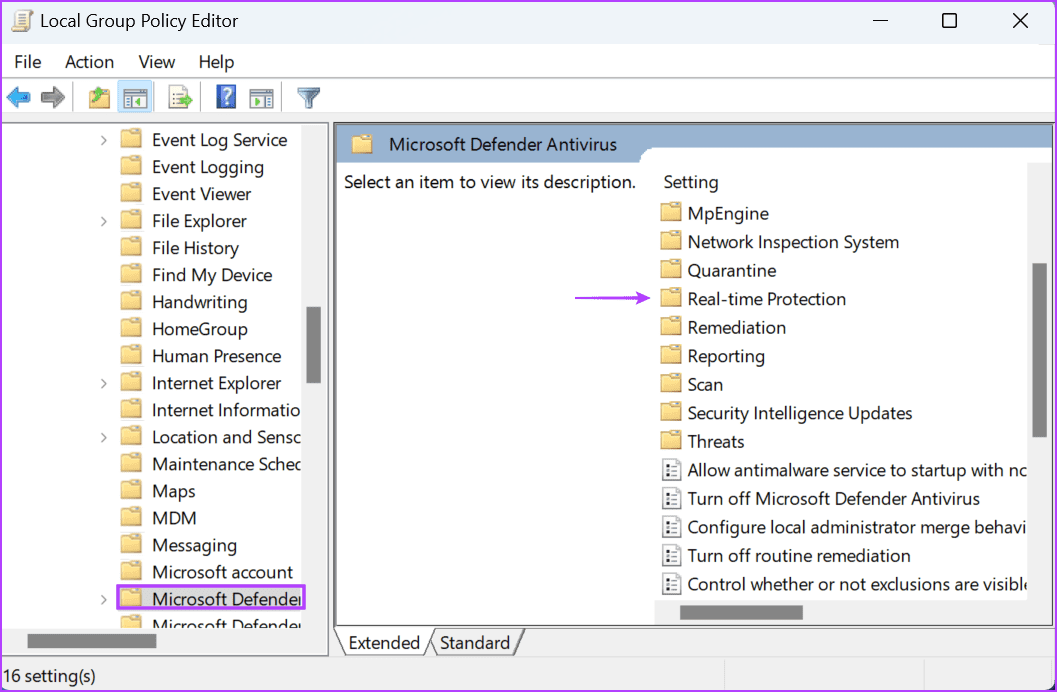The width and height of the screenshot is (1057, 692).
Task: Click the Turn off Microsoft Defender Antivirus policy icon
Action: tap(671, 499)
